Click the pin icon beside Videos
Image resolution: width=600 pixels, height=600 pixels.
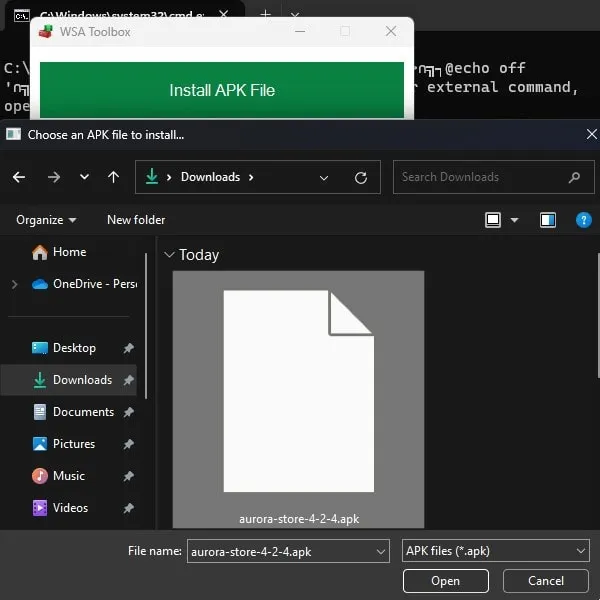click(x=128, y=508)
